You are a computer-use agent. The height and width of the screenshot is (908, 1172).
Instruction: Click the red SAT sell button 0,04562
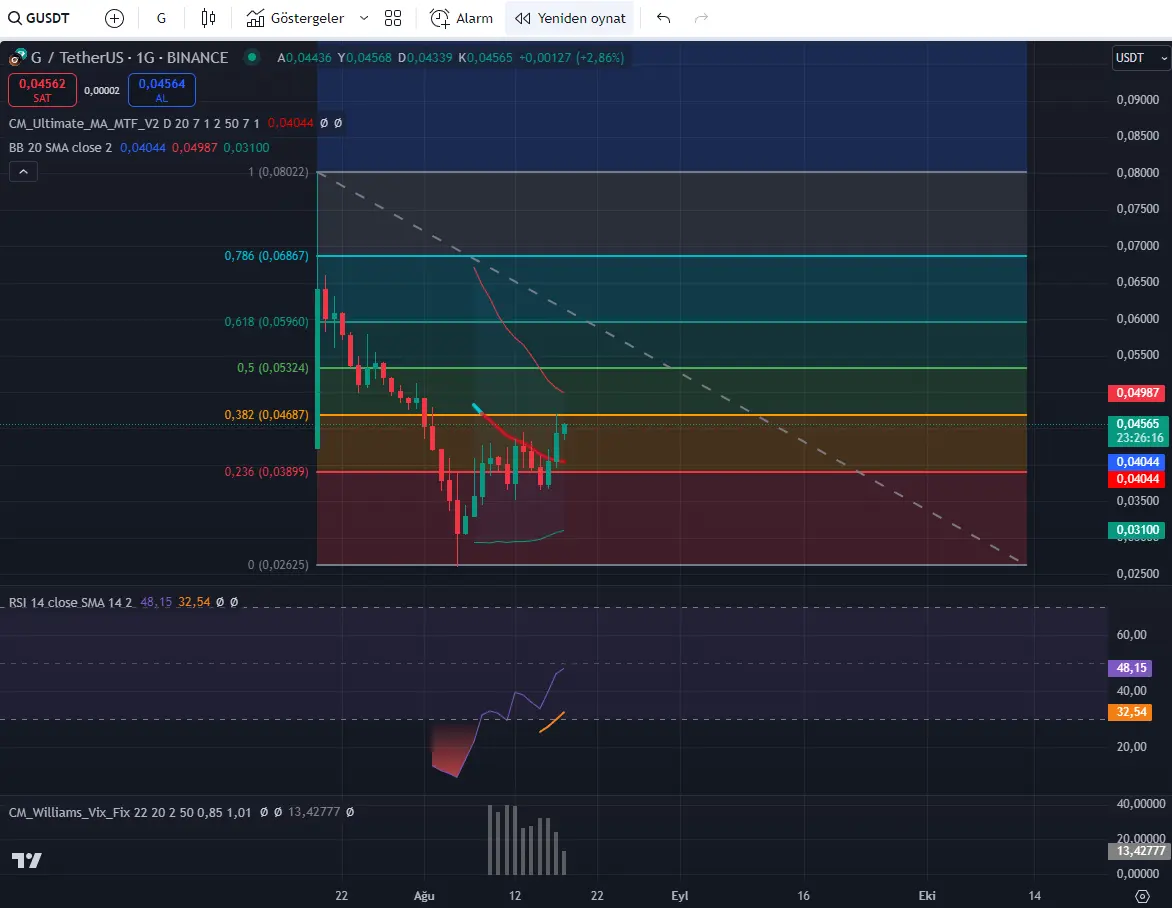click(x=42, y=90)
